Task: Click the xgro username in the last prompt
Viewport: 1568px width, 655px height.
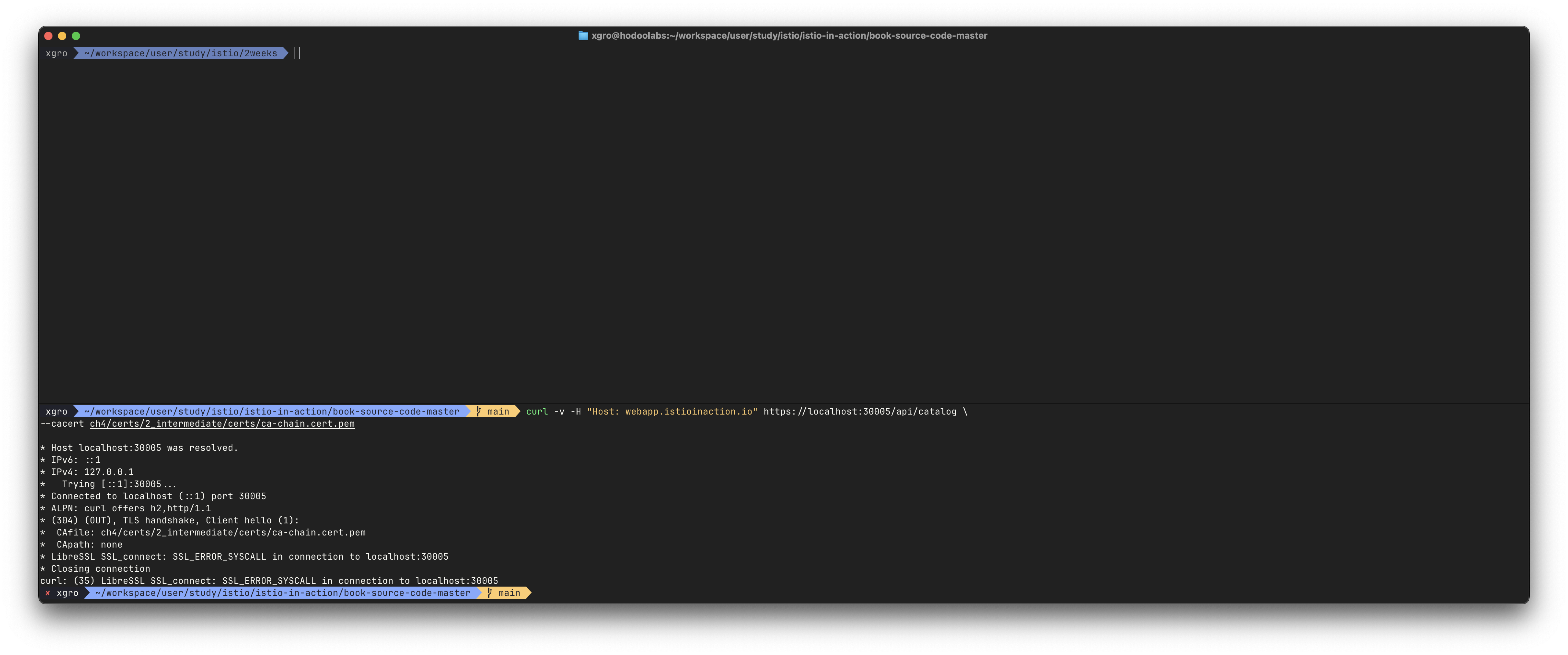Action: [x=68, y=593]
